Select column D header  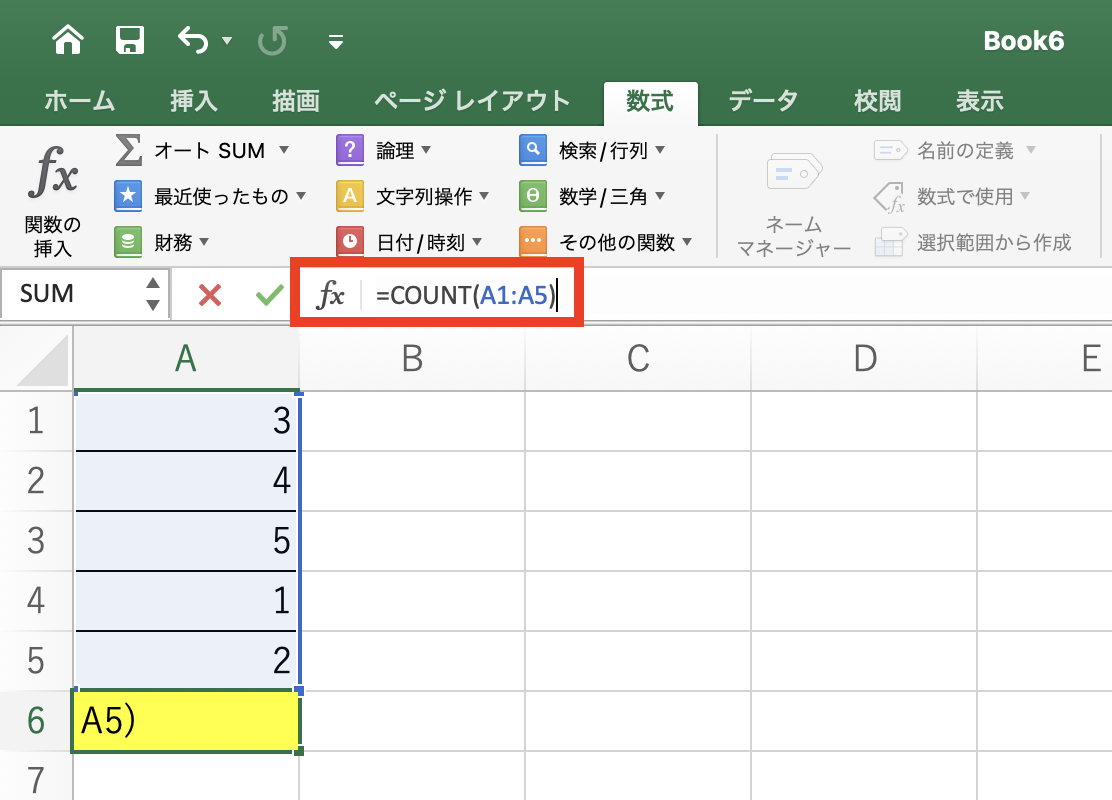(x=864, y=359)
